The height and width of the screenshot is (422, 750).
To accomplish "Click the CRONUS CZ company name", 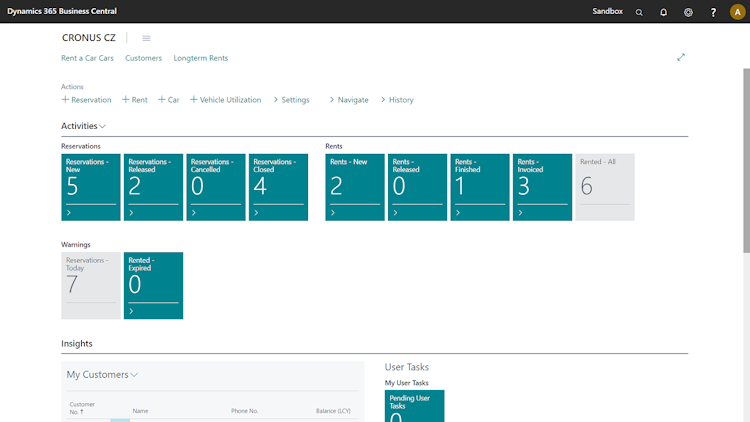I will pyautogui.click(x=88, y=38).
